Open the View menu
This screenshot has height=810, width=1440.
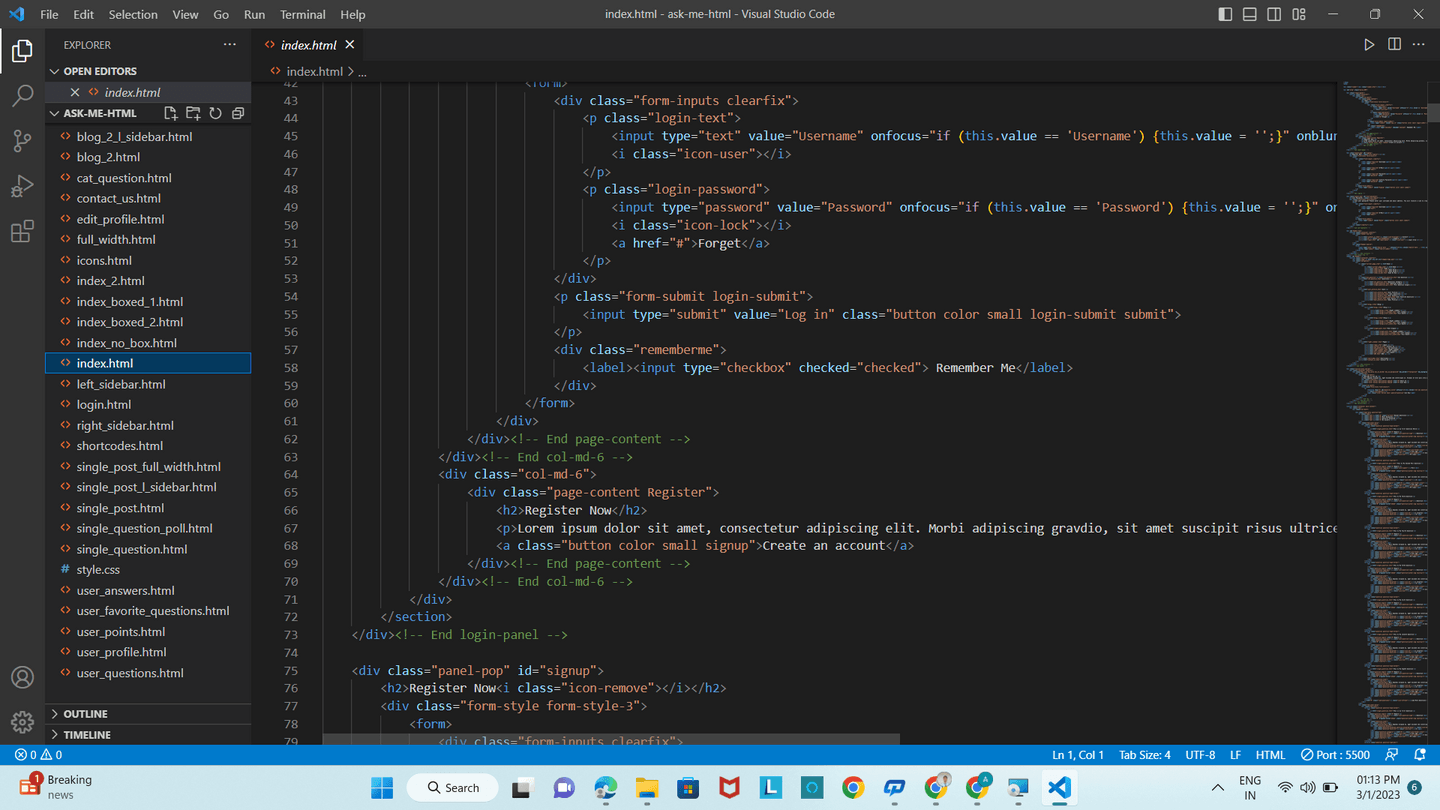tap(185, 14)
